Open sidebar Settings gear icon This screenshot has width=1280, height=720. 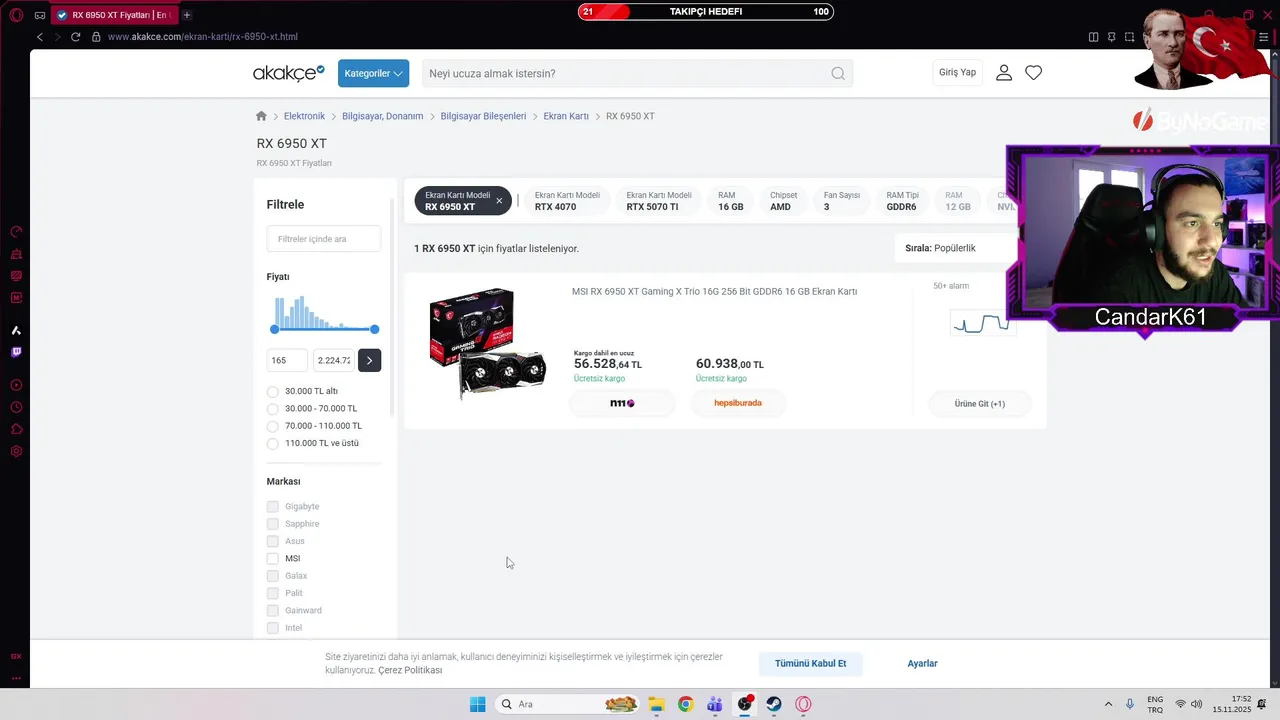pyautogui.click(x=16, y=451)
